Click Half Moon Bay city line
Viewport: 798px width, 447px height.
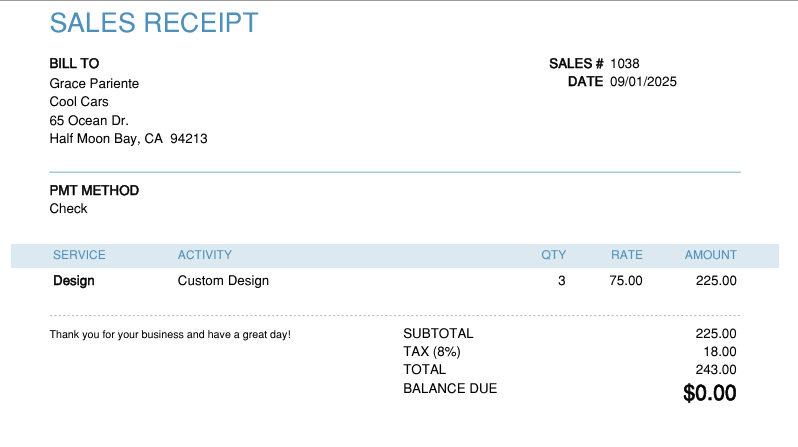point(128,139)
